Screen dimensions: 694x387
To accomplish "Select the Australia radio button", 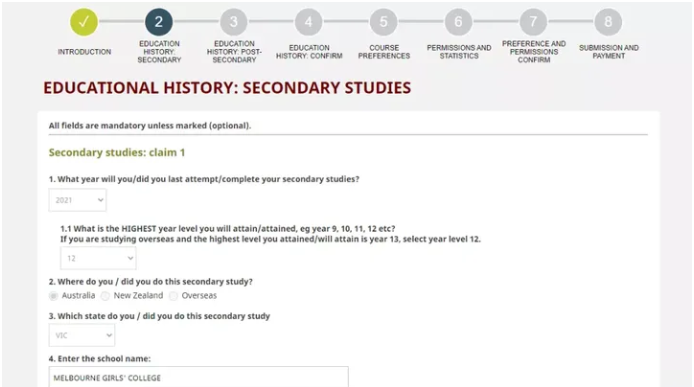I will [54, 296].
